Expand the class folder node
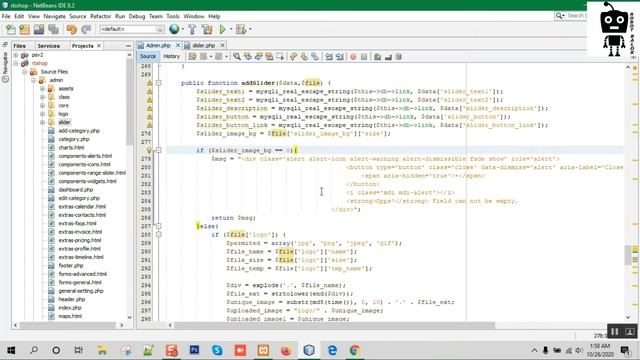The image size is (640, 360). 42,97
